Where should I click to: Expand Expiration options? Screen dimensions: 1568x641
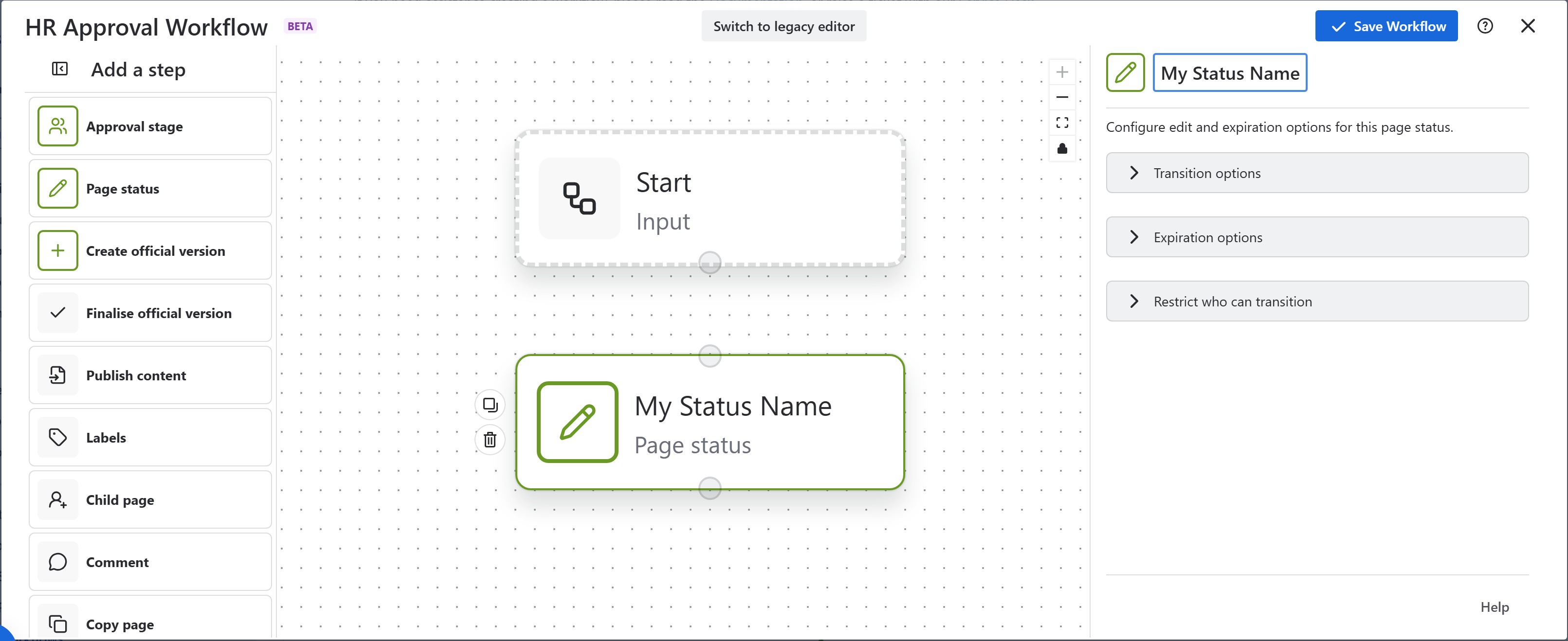pos(1316,237)
